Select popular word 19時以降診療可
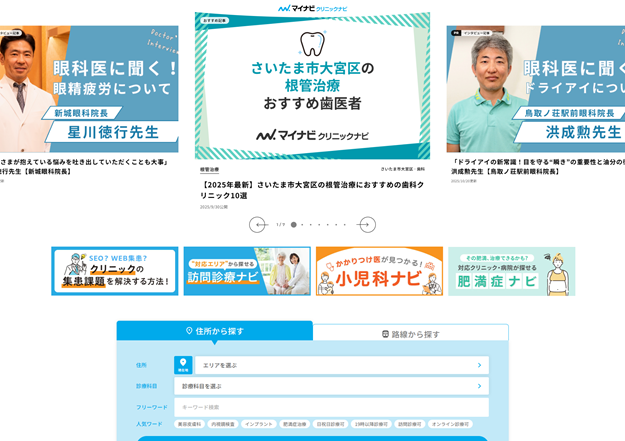This screenshot has width=625, height=441. pos(371,424)
